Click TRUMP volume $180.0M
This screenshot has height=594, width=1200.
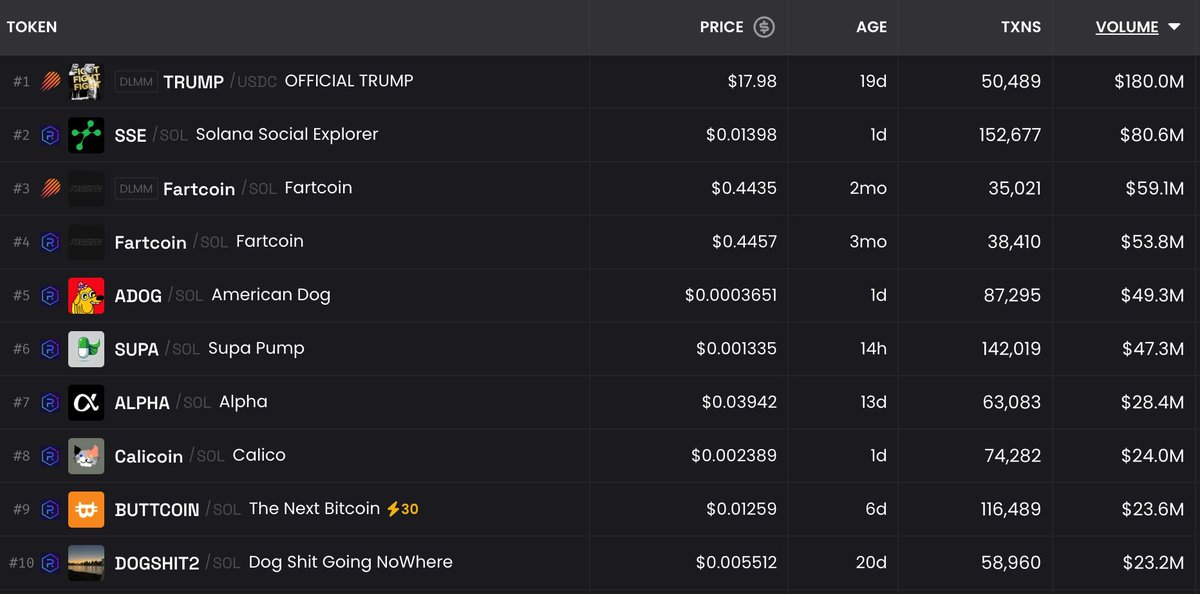pyautogui.click(x=1149, y=82)
